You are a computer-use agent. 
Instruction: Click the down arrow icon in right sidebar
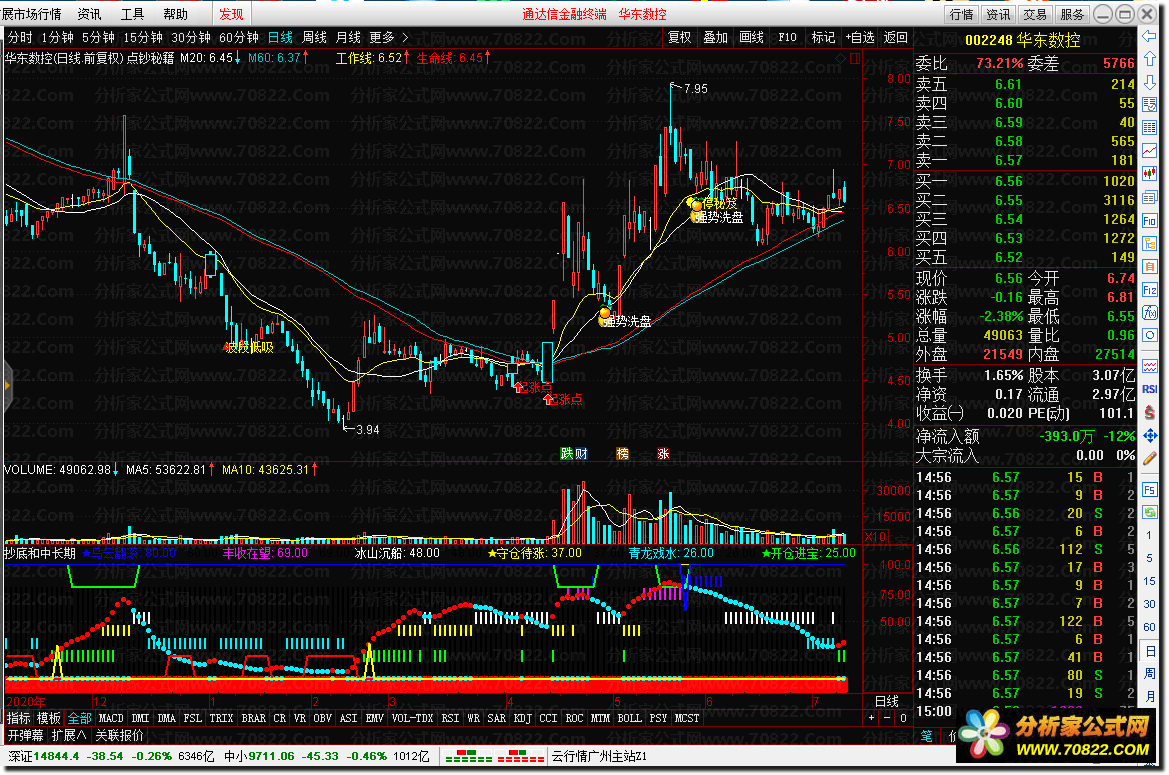pyautogui.click(x=1149, y=82)
